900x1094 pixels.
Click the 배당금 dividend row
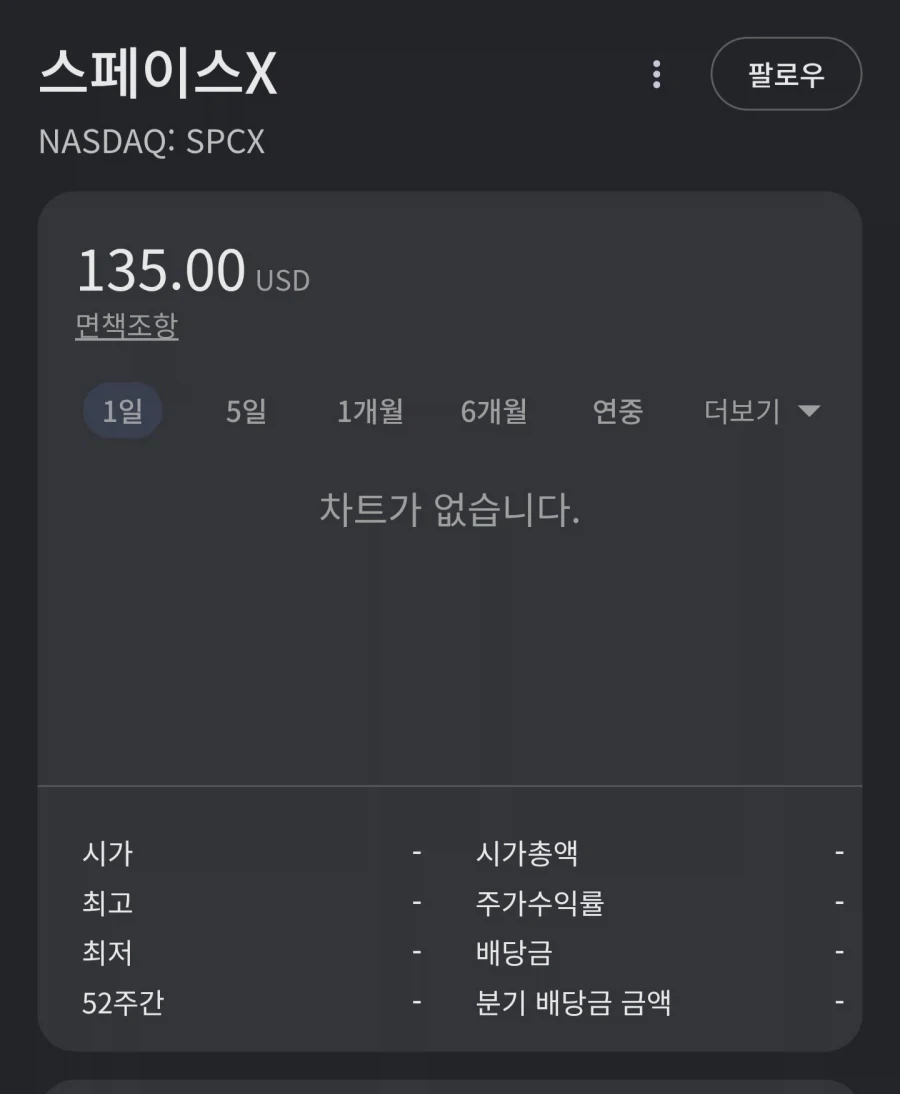pos(660,952)
